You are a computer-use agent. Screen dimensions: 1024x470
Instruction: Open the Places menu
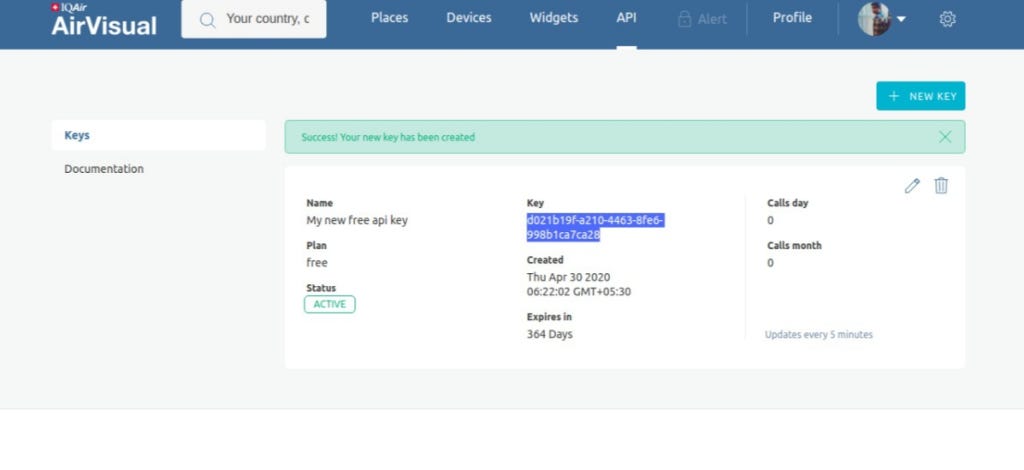pos(389,18)
